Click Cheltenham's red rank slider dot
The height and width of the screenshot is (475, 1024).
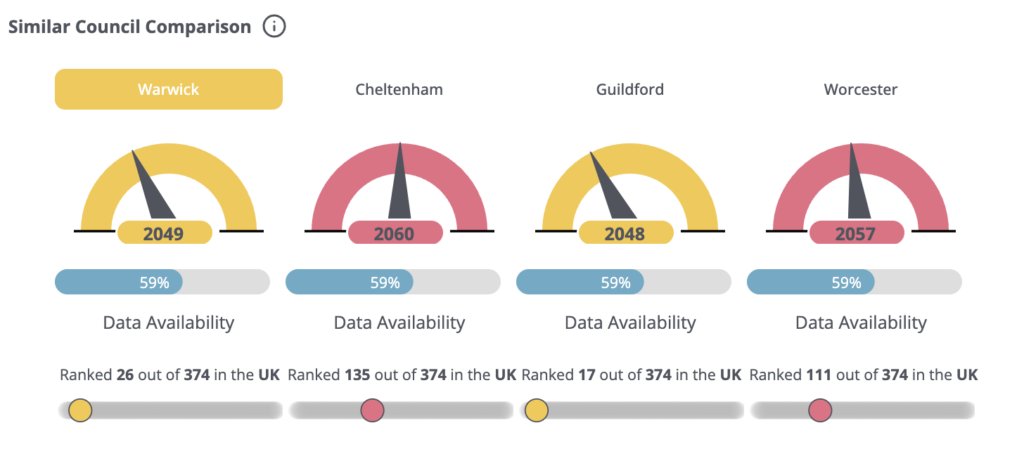pos(372,410)
